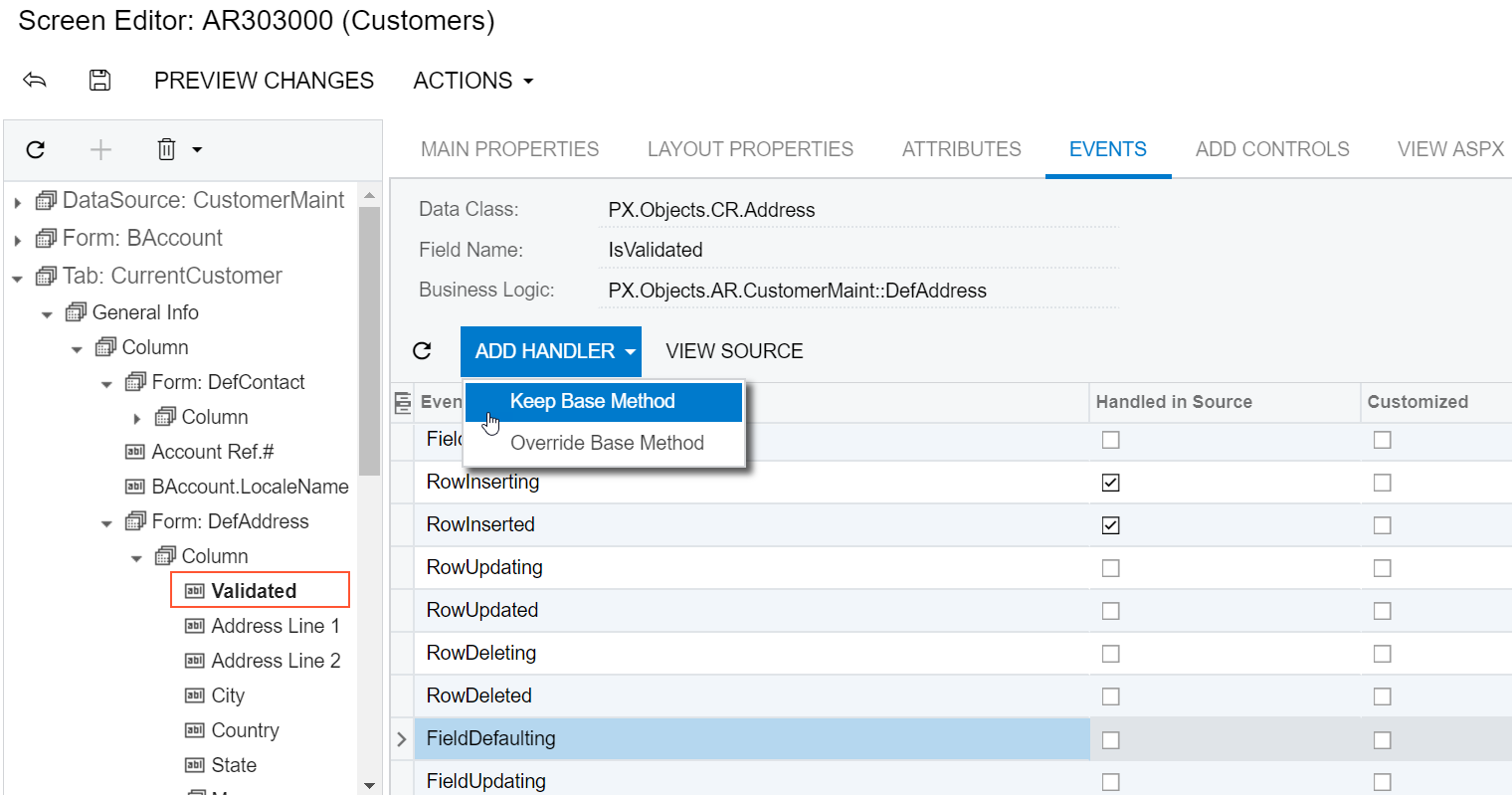
Task: Refresh the events list beside Add Handler
Action: tap(422, 350)
